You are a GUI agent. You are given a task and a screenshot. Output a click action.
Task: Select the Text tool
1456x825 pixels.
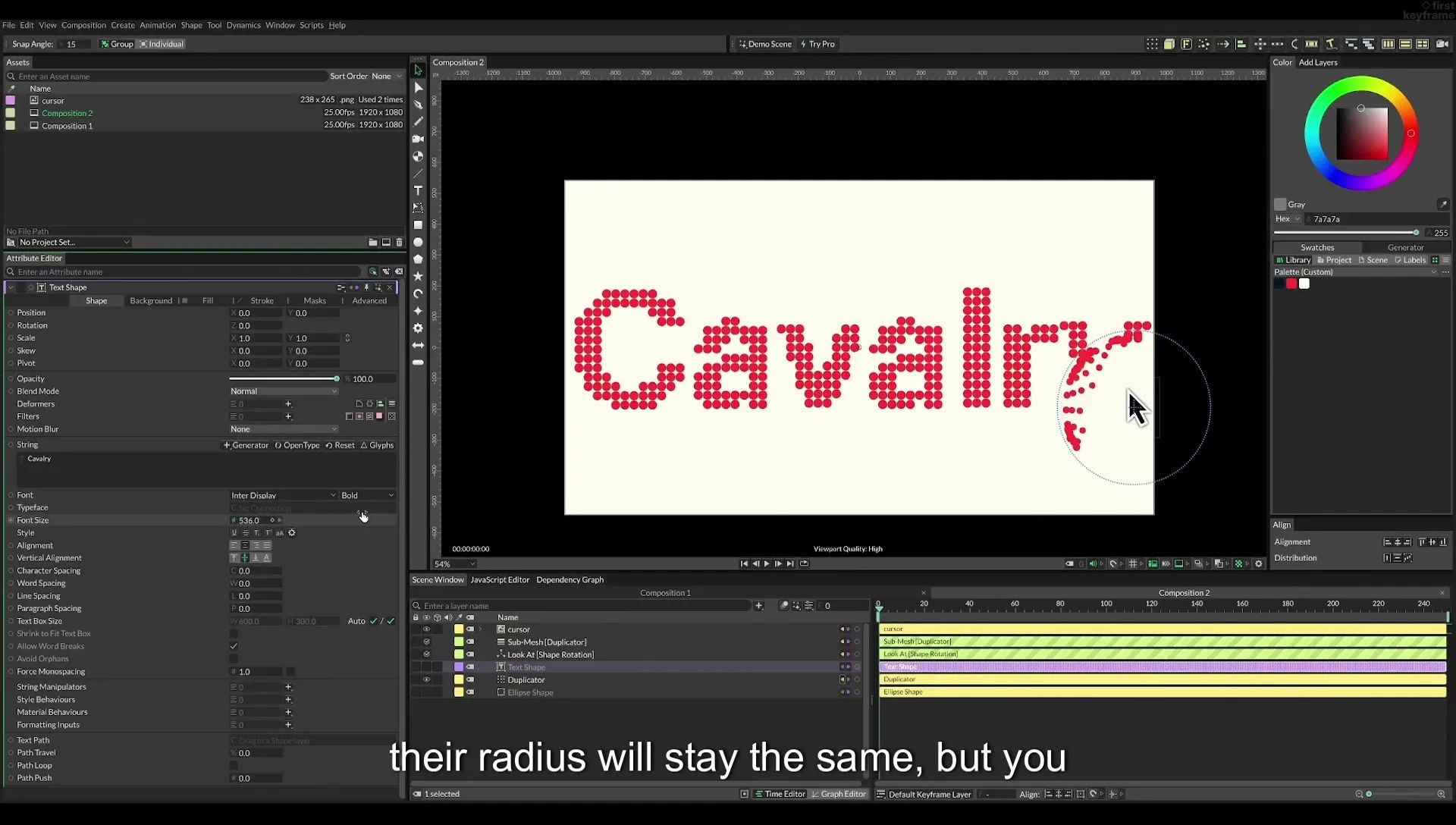(x=418, y=190)
